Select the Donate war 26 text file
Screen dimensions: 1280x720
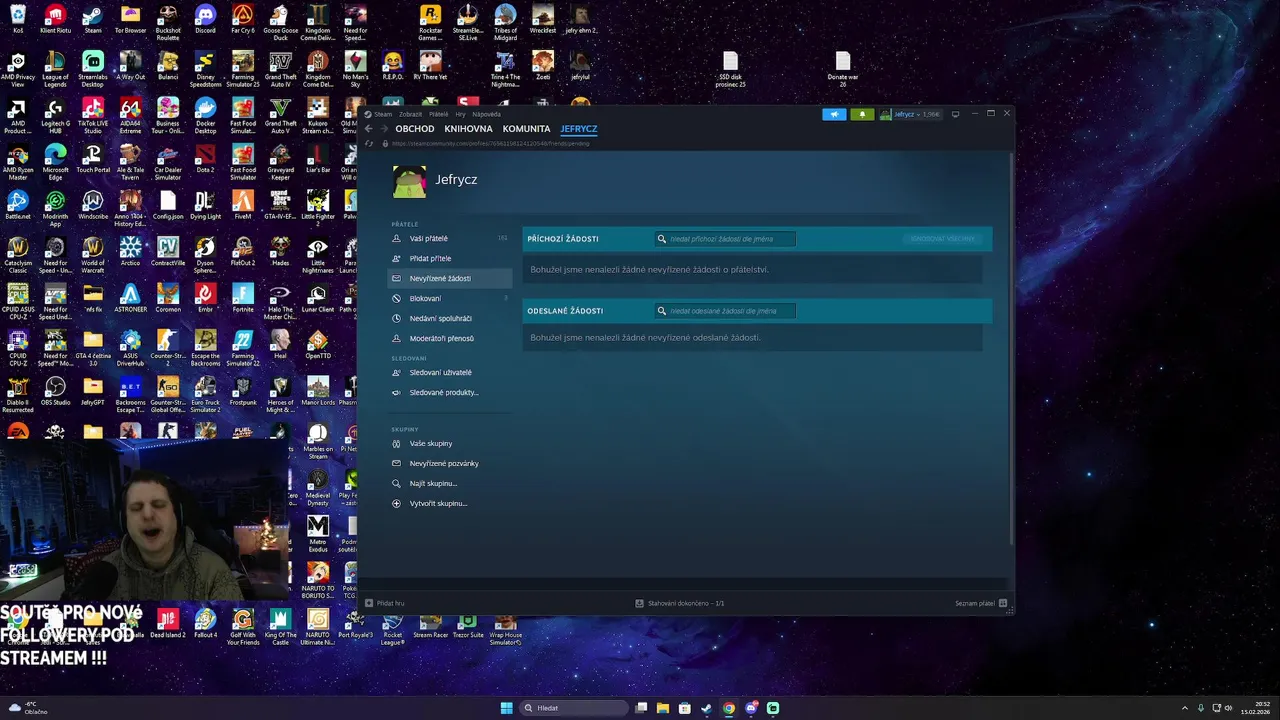(843, 69)
